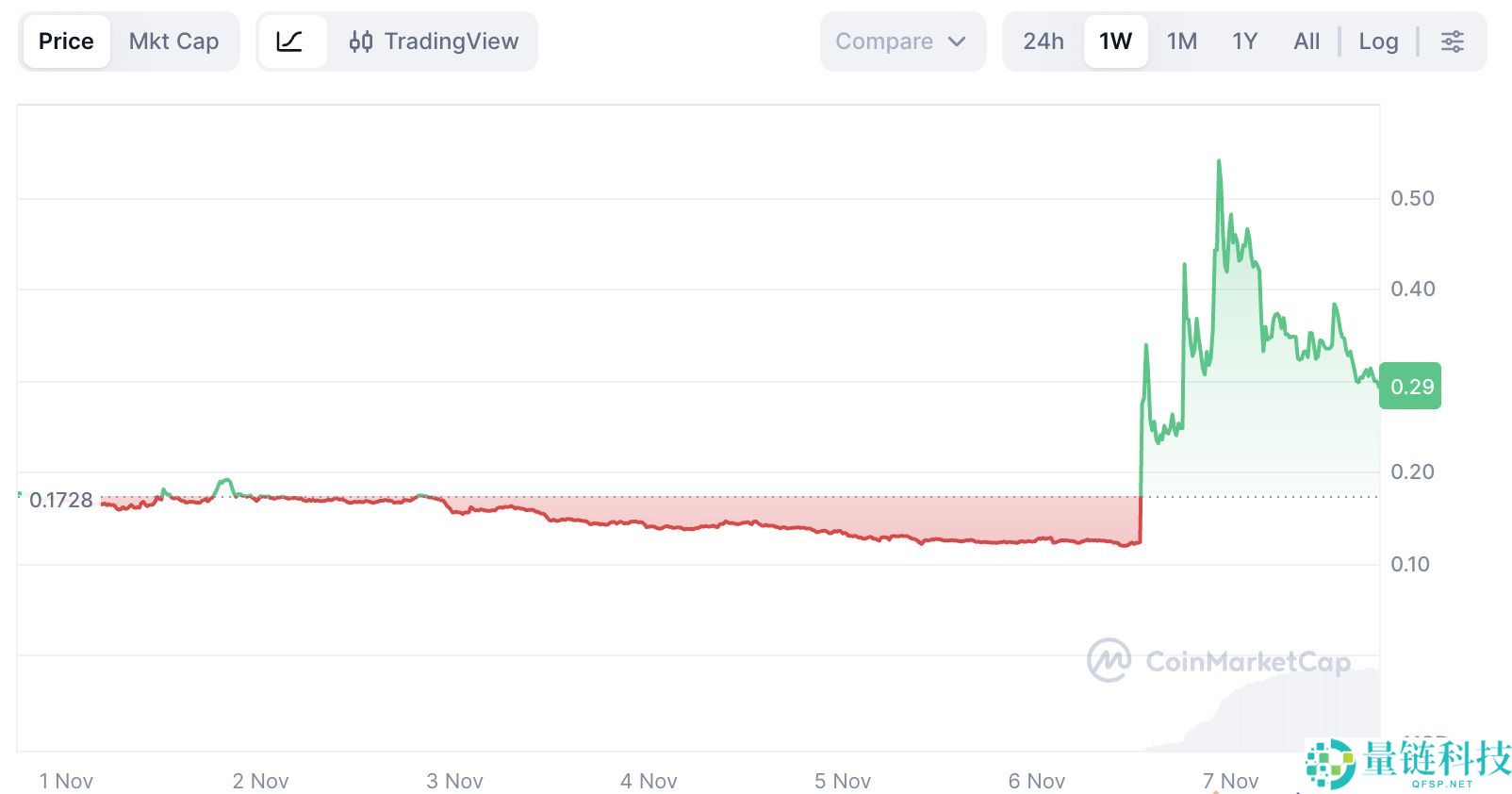Select the 1W time range
Screen dimensions: 1512x794
(x=1115, y=41)
